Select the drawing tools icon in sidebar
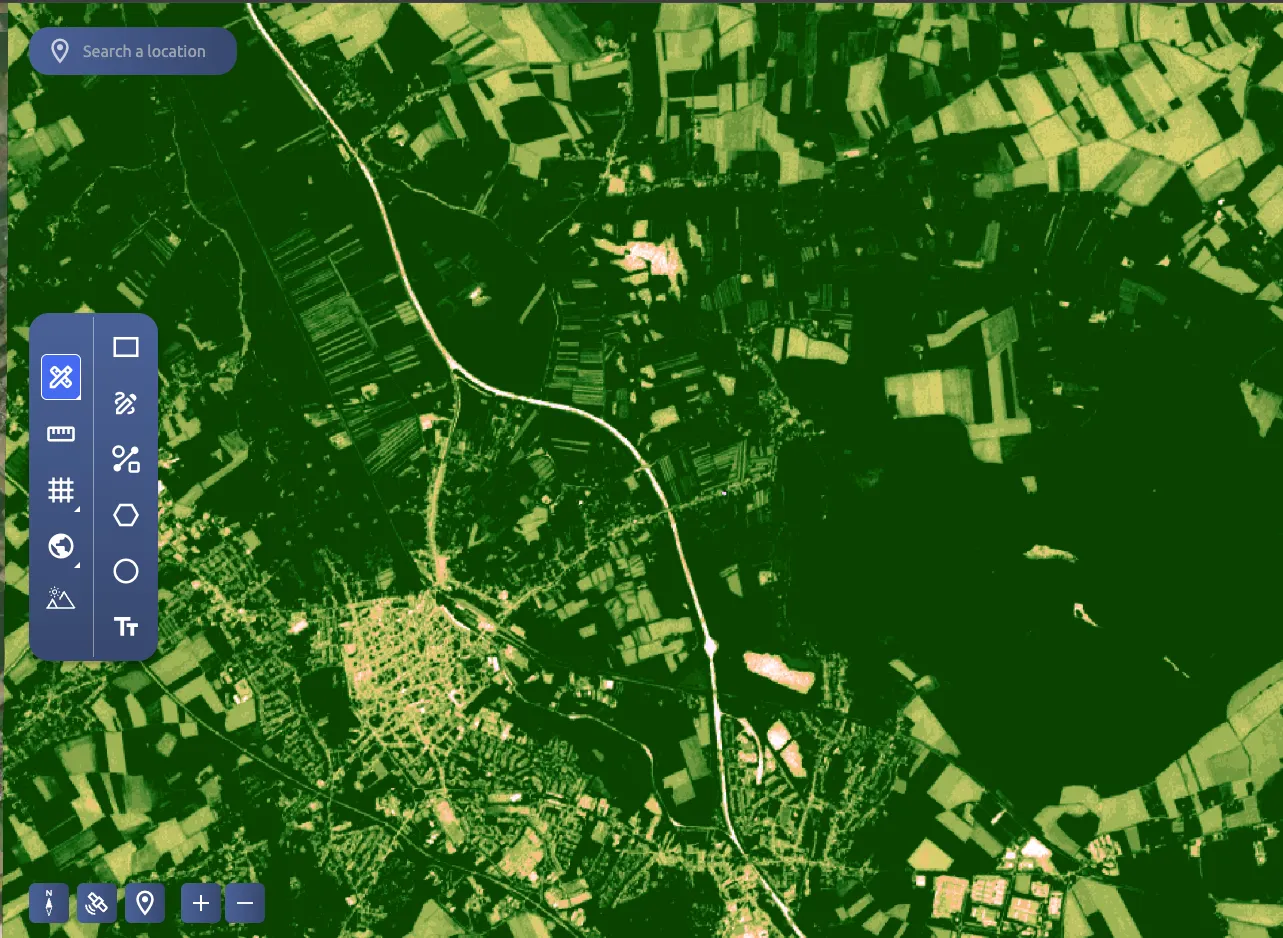 coord(61,377)
